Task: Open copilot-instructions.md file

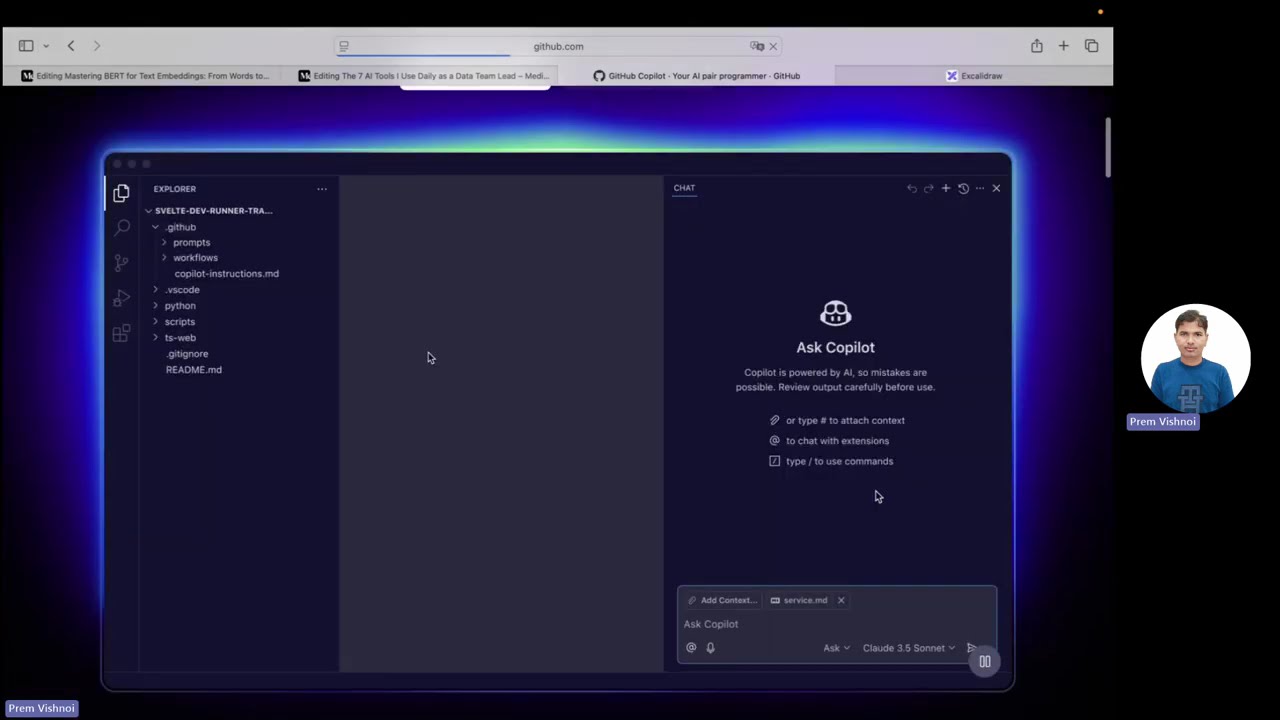Action: click(x=226, y=274)
